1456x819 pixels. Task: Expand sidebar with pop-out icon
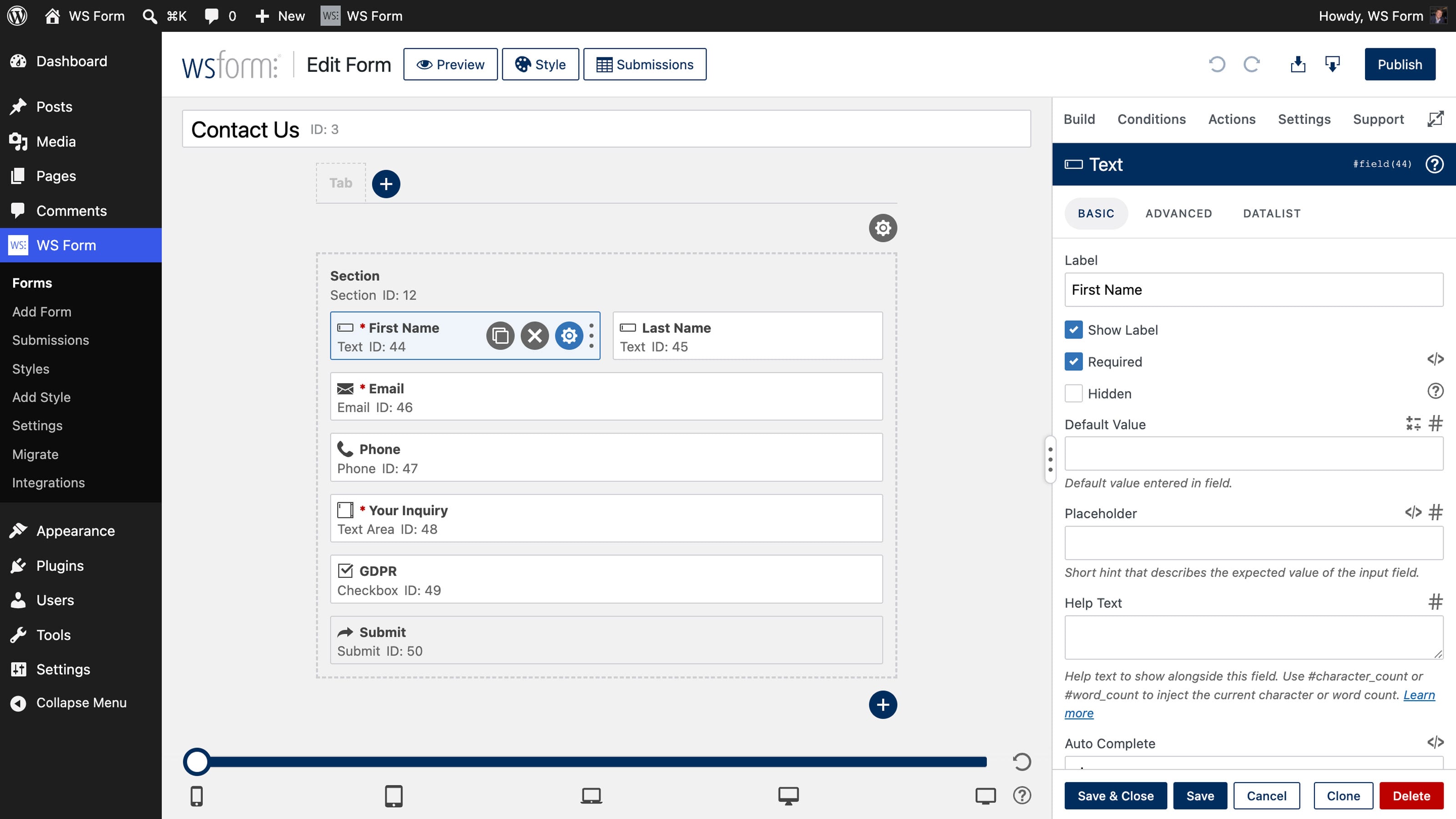(1435, 119)
